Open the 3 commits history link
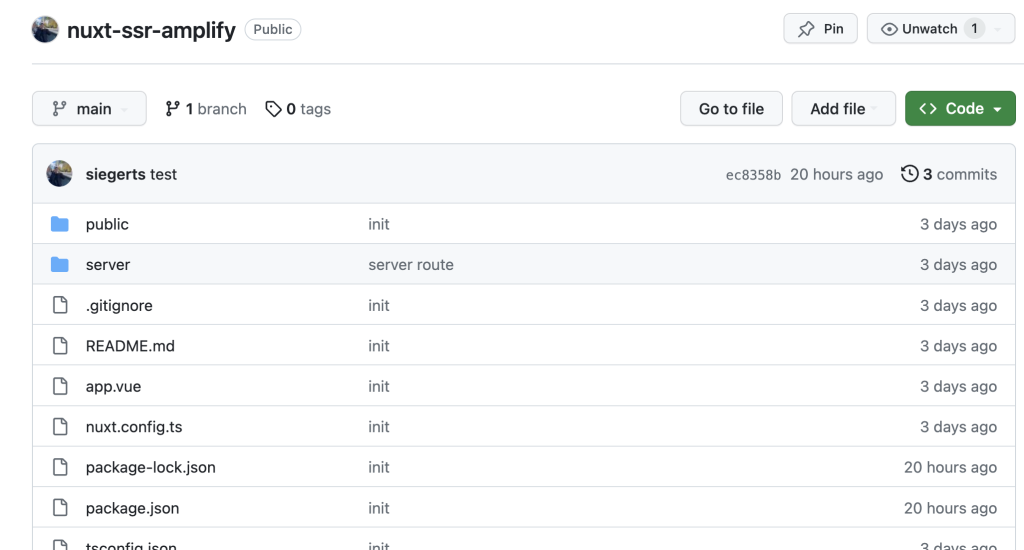 [x=949, y=174]
